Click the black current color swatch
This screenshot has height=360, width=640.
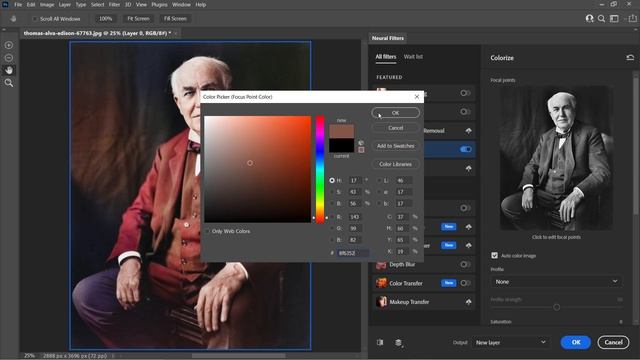coord(342,146)
